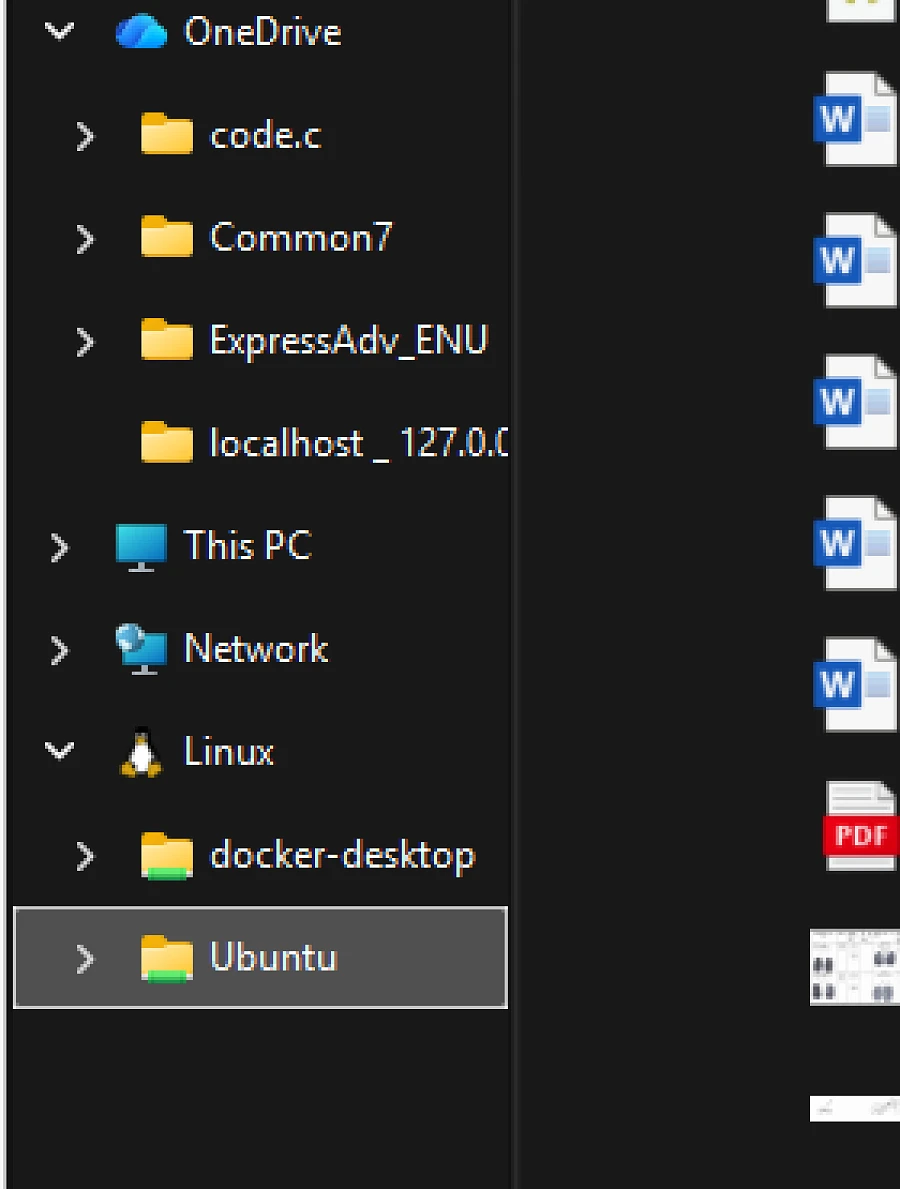Select the Network label

pyautogui.click(x=256, y=648)
